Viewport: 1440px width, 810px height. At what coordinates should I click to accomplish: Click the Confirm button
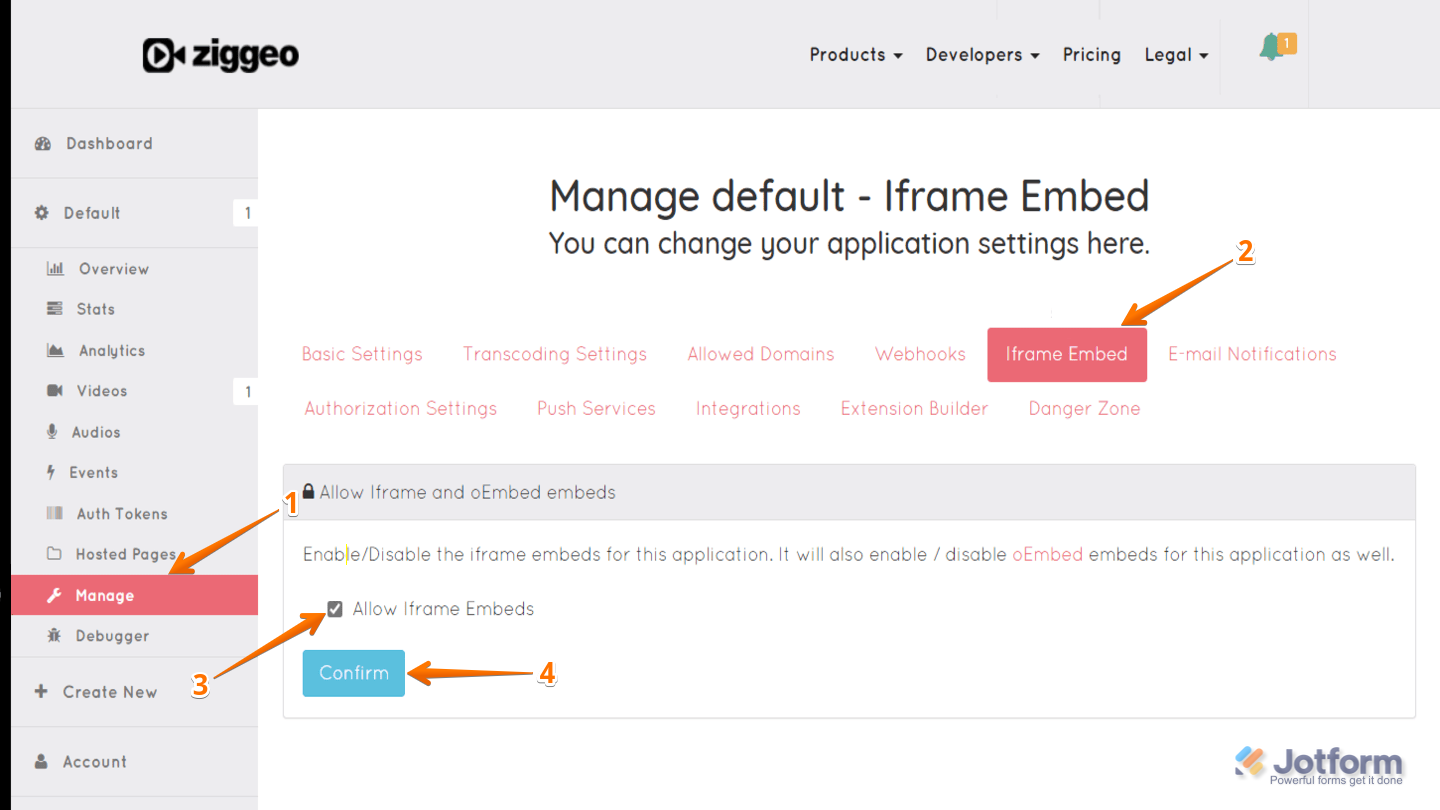click(x=353, y=673)
